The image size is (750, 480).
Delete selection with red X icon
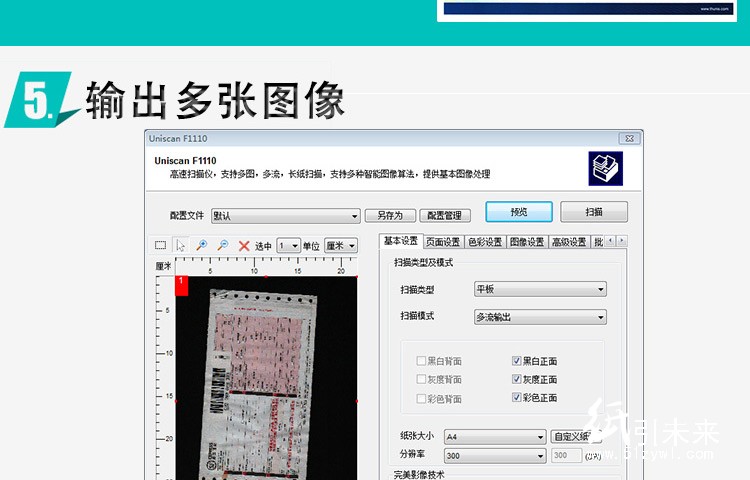coord(244,245)
